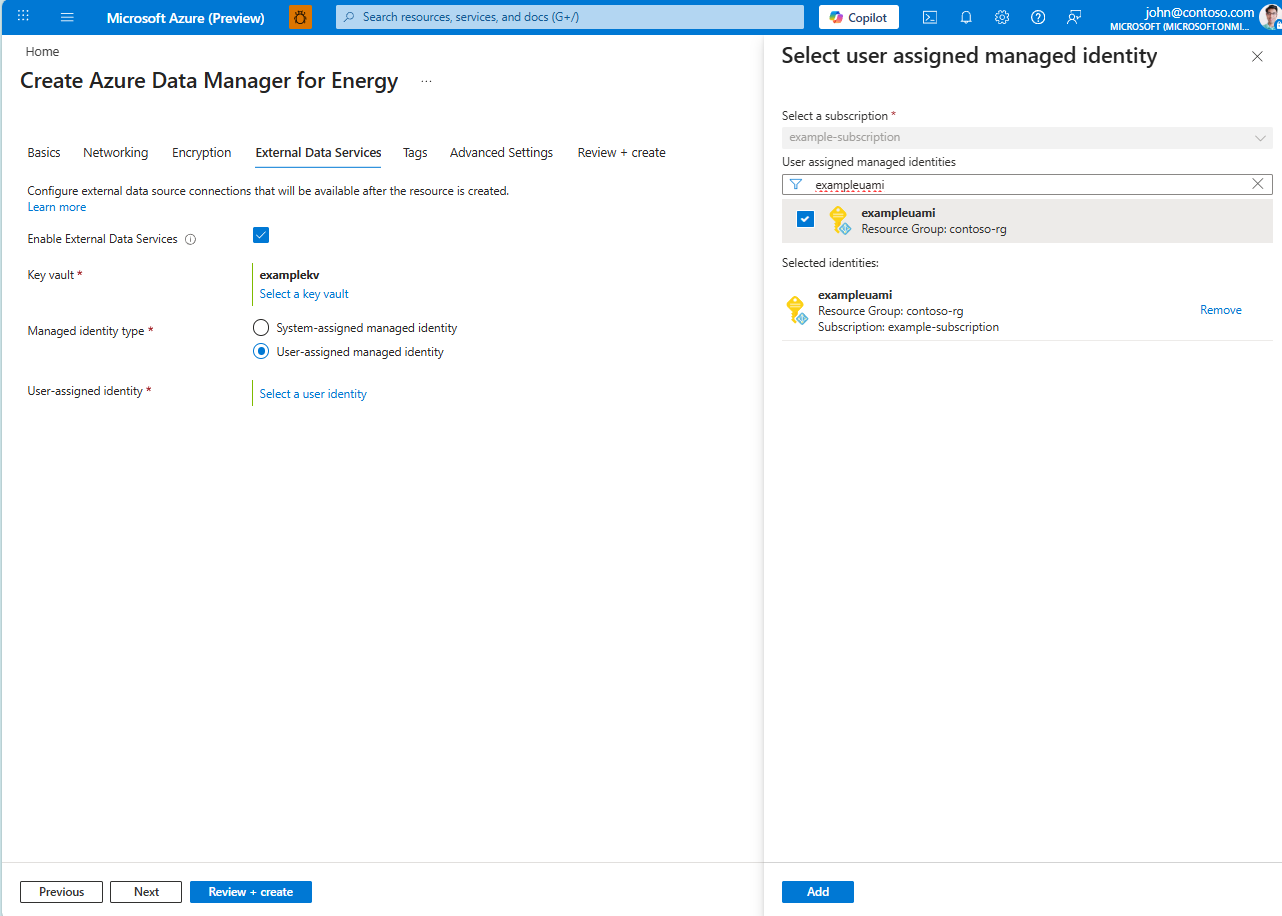
Task: Open the portal Settings gear icon
Action: [x=1002, y=17]
